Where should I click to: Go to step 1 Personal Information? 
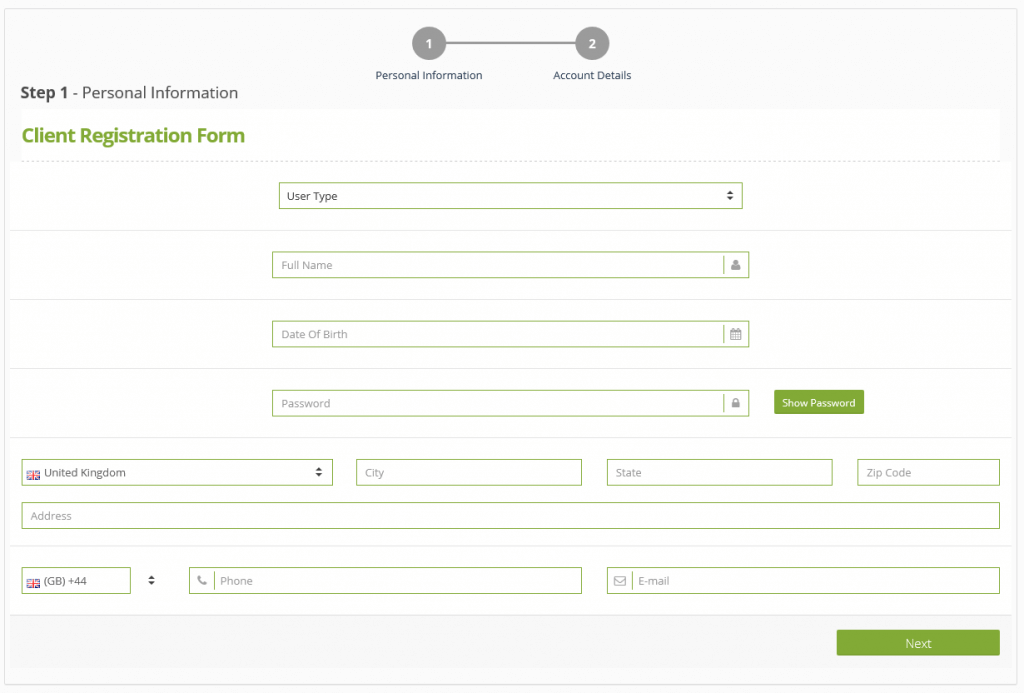click(x=429, y=44)
